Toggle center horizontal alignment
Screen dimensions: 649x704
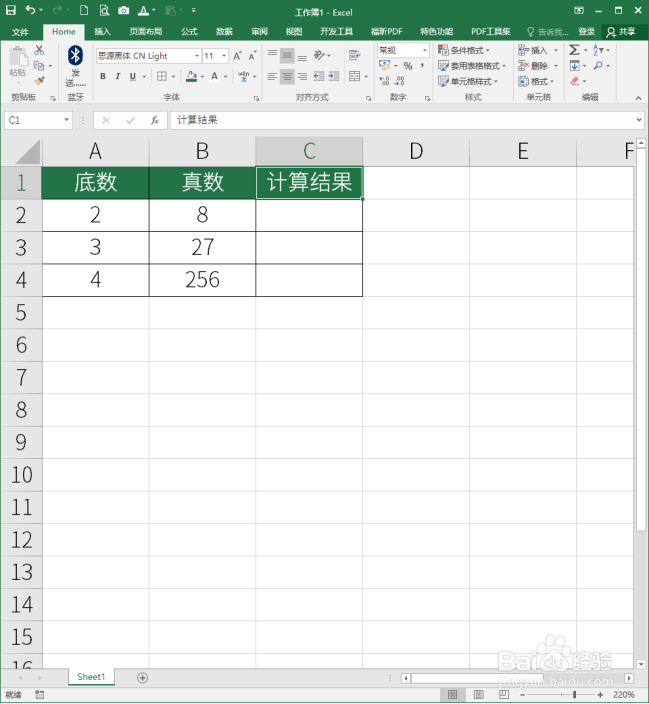[287, 76]
